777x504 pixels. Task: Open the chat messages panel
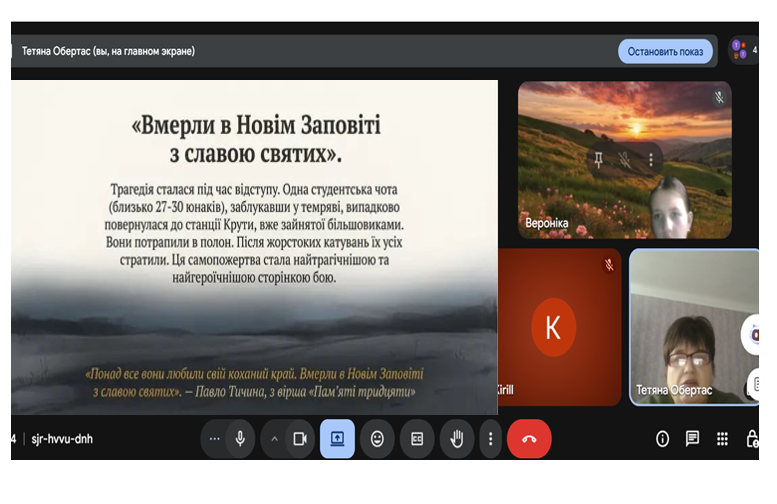[692, 438]
